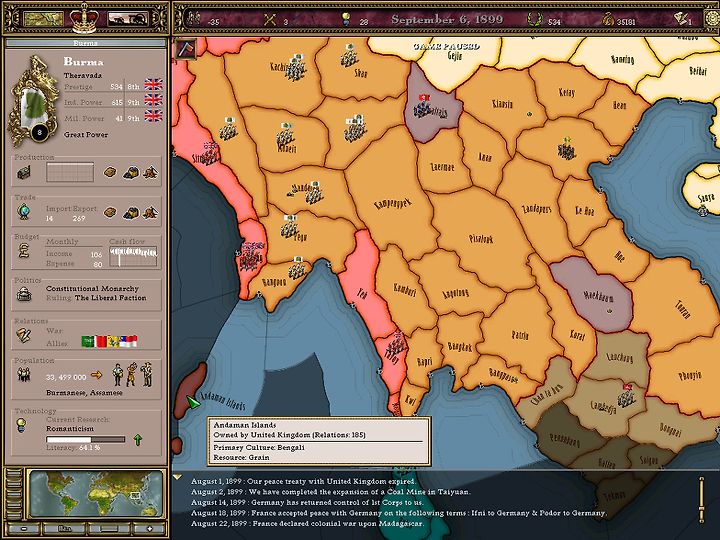This screenshot has width=720, height=540.
Task: Click the Burma title bar of side panel
Action: (85, 43)
